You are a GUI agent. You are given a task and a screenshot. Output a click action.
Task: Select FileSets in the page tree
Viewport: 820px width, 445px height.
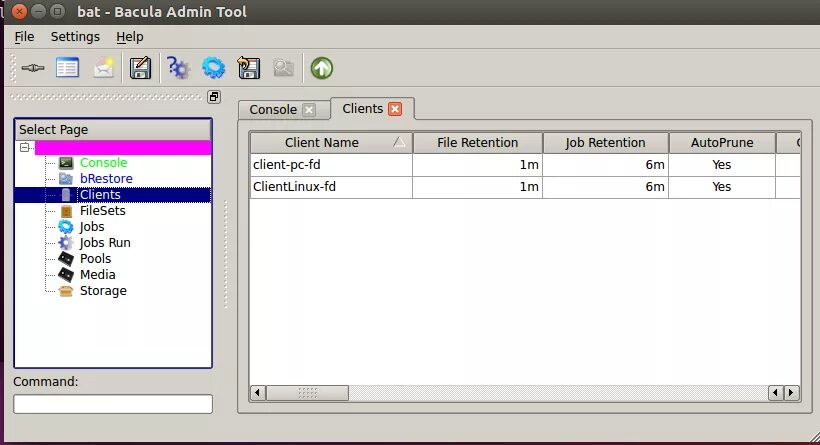click(x=102, y=211)
